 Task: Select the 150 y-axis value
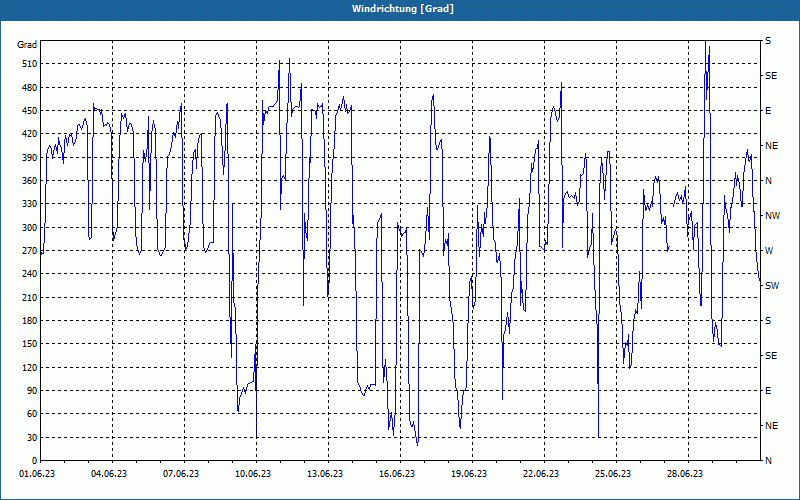29,344
